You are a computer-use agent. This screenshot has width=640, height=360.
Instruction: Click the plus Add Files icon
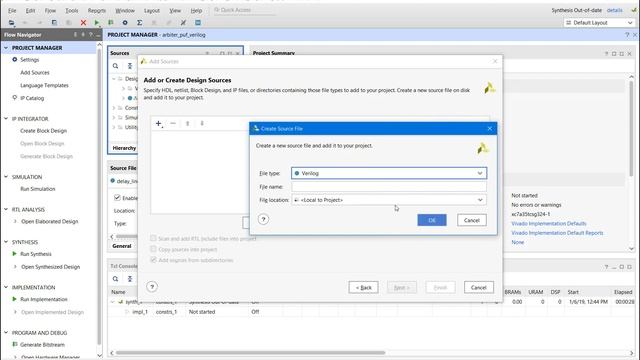pos(159,123)
